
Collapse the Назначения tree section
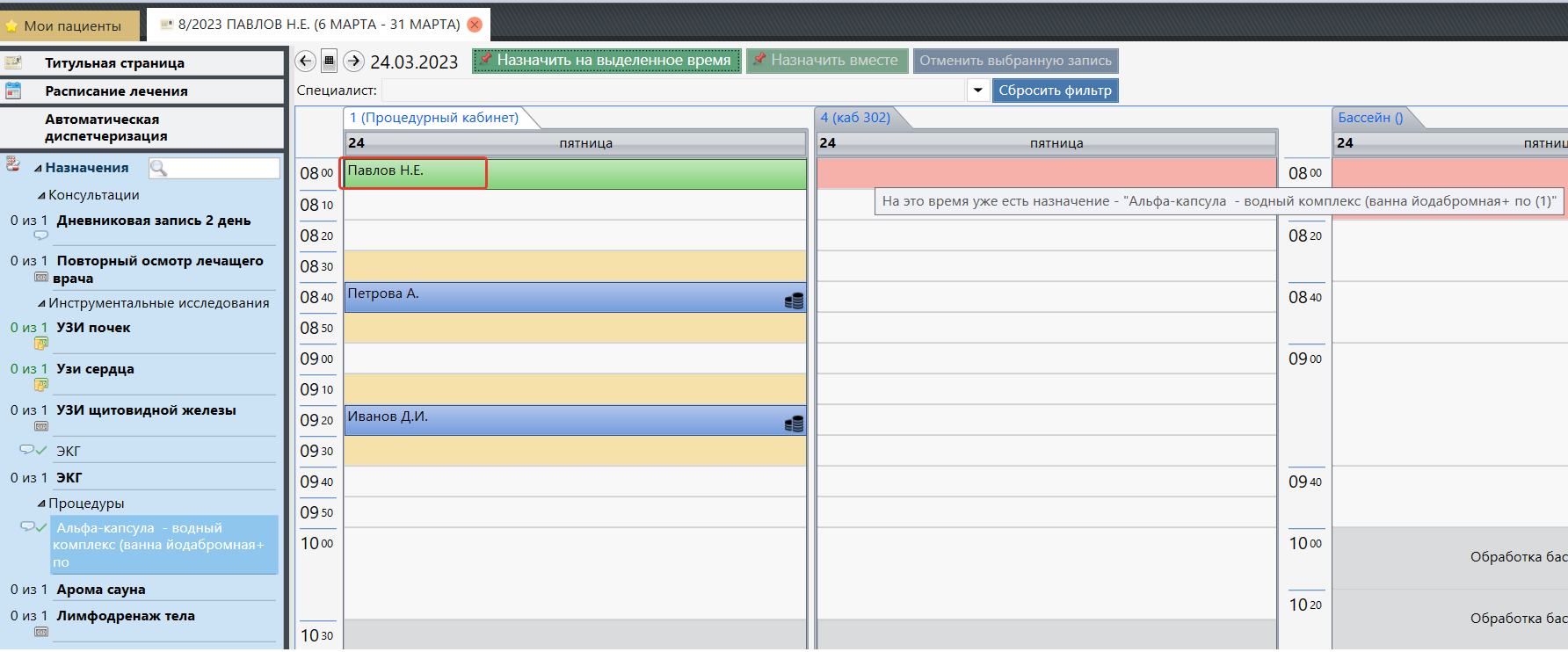pos(38,169)
